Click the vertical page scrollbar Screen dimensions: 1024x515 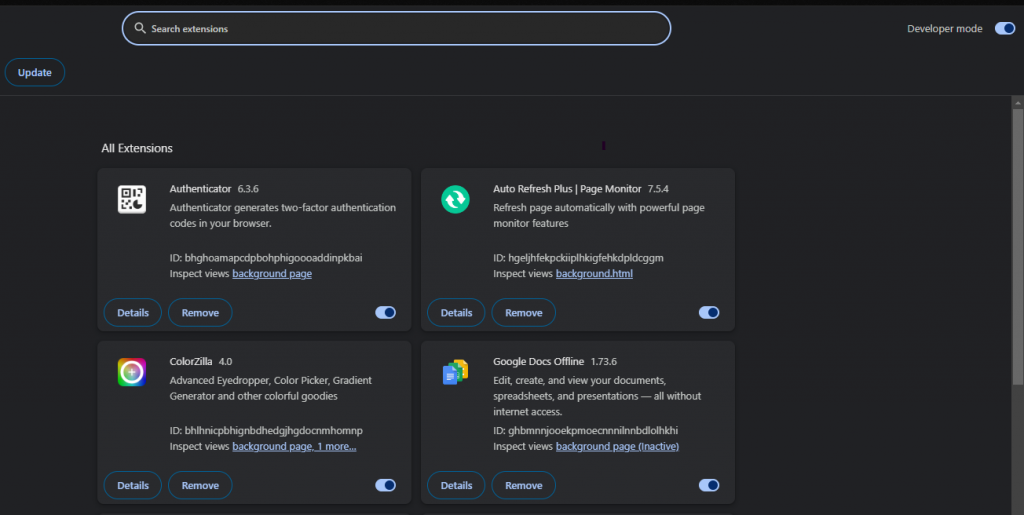(1017, 240)
